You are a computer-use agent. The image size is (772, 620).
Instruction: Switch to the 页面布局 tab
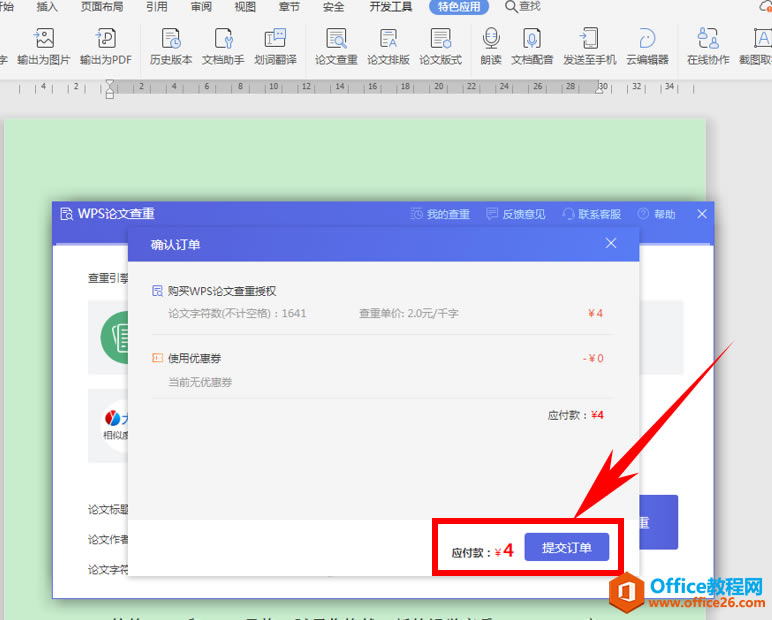104,7
